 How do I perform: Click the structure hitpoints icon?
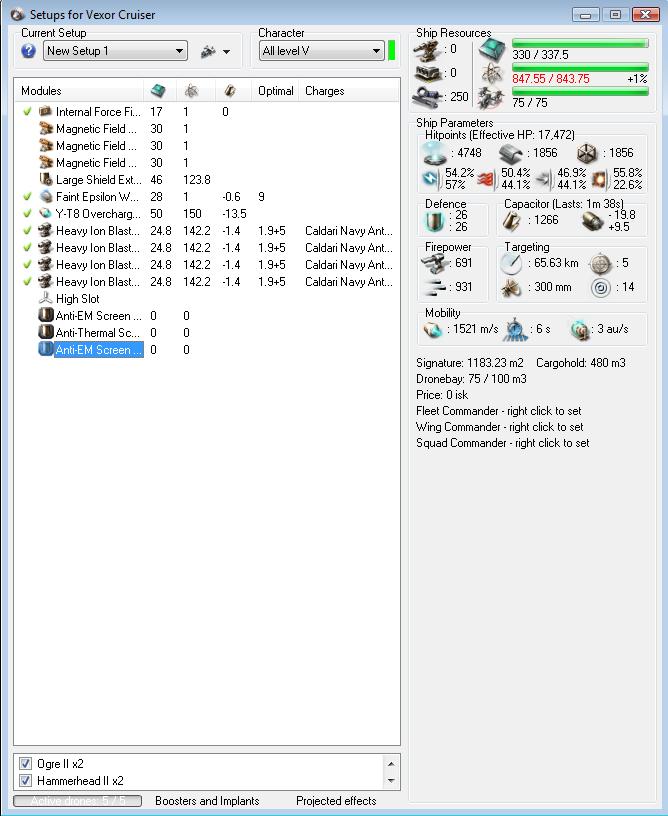point(587,153)
